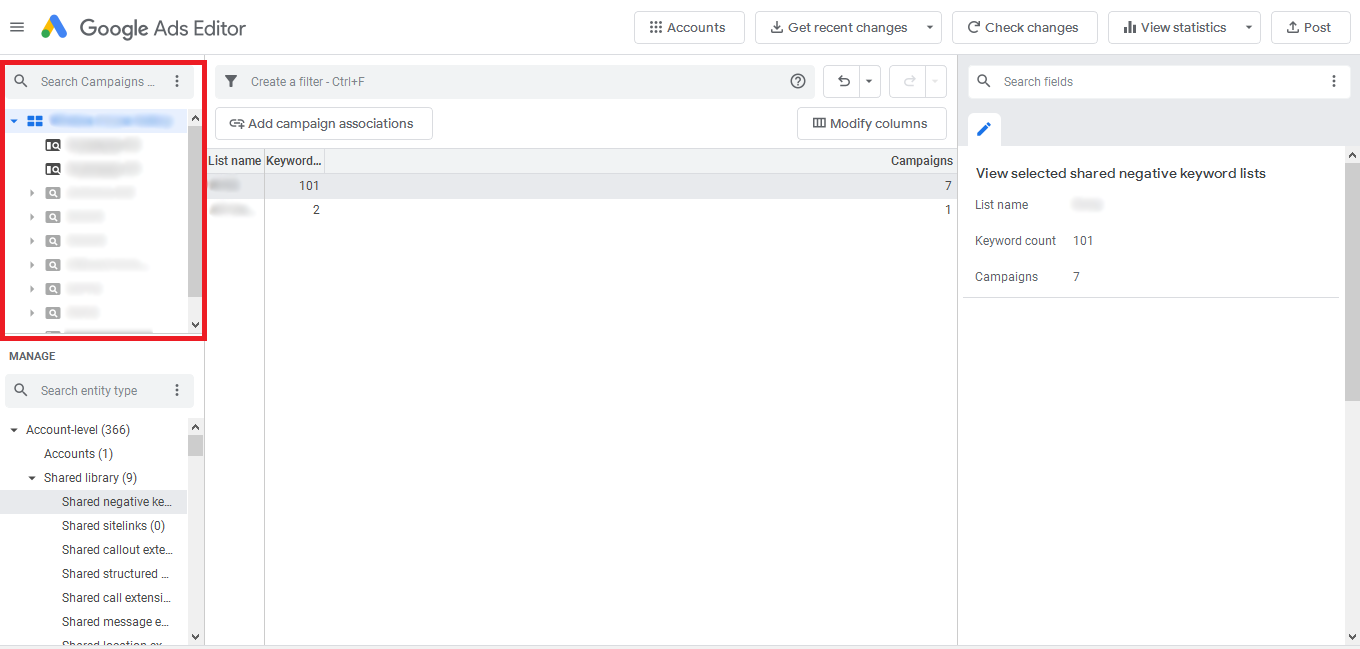The height and width of the screenshot is (649, 1360).
Task: Select the row with 101 keywords
Action: [x=581, y=186]
